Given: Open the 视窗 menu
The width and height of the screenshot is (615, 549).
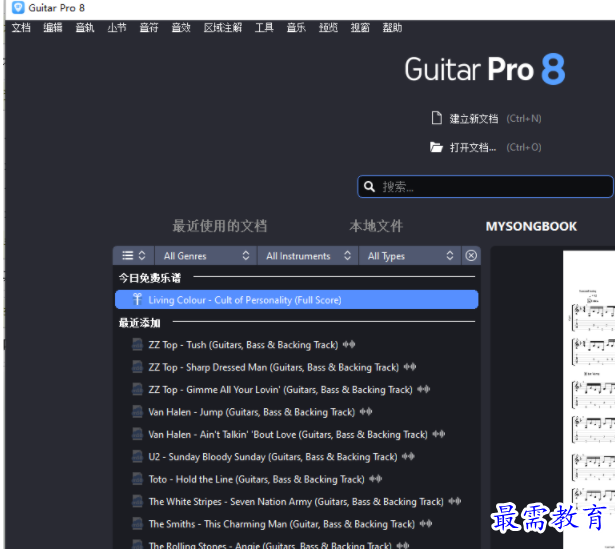Looking at the screenshot, I should [x=360, y=28].
